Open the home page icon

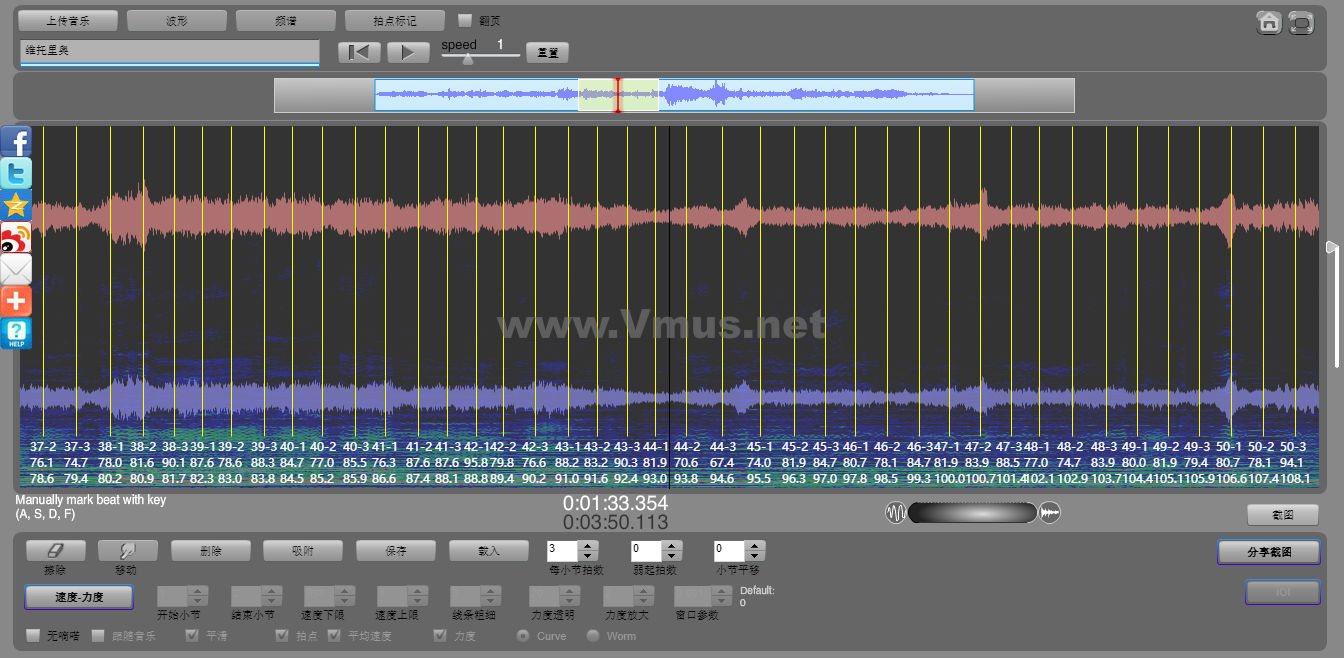tap(1269, 22)
